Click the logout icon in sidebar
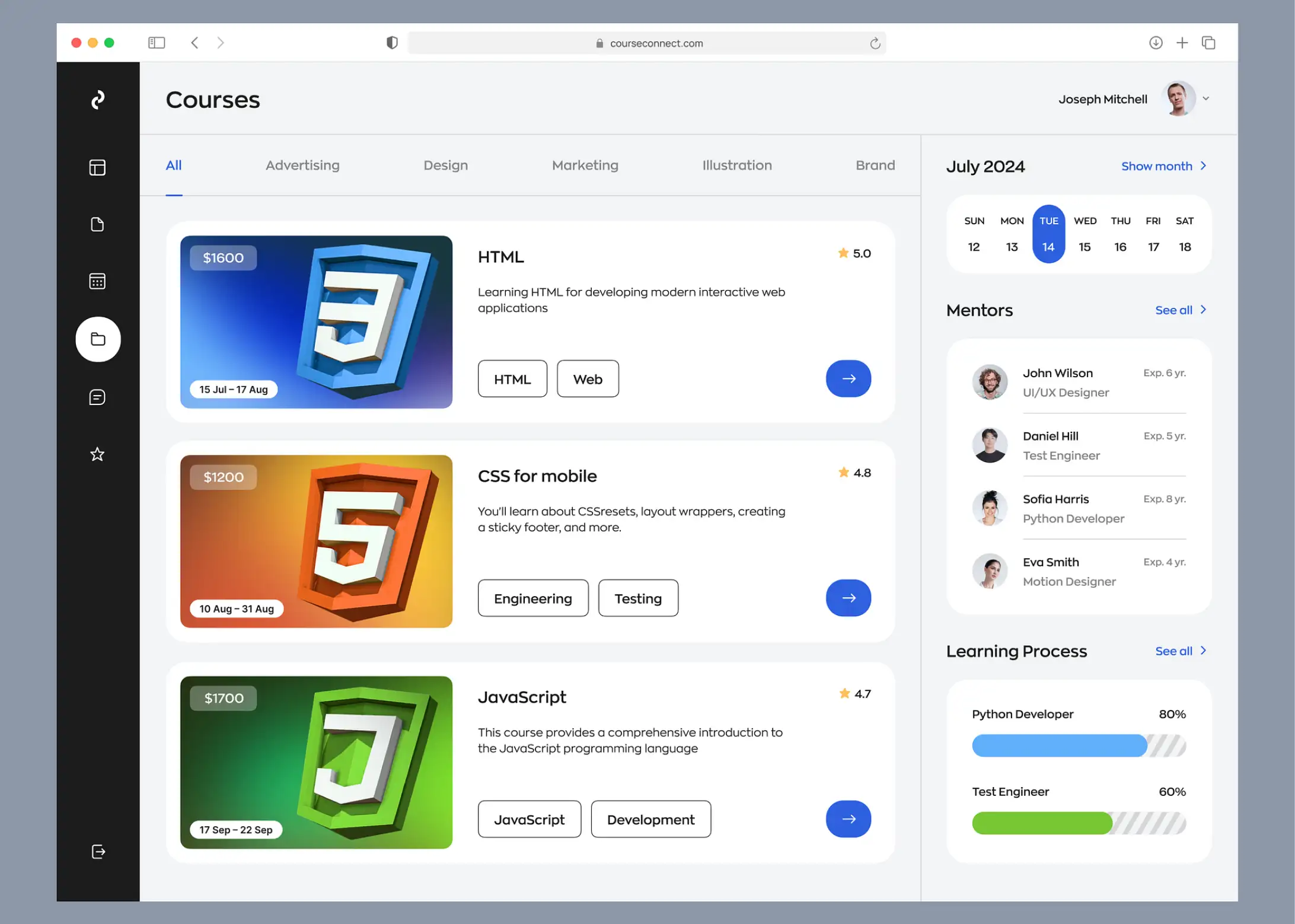1295x924 pixels. [98, 852]
